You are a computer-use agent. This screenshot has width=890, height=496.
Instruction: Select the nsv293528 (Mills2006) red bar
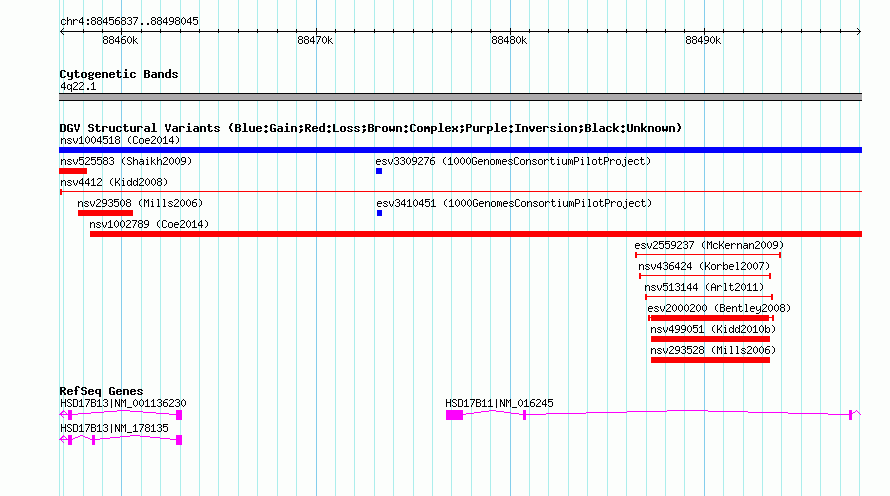[x=710, y=360]
